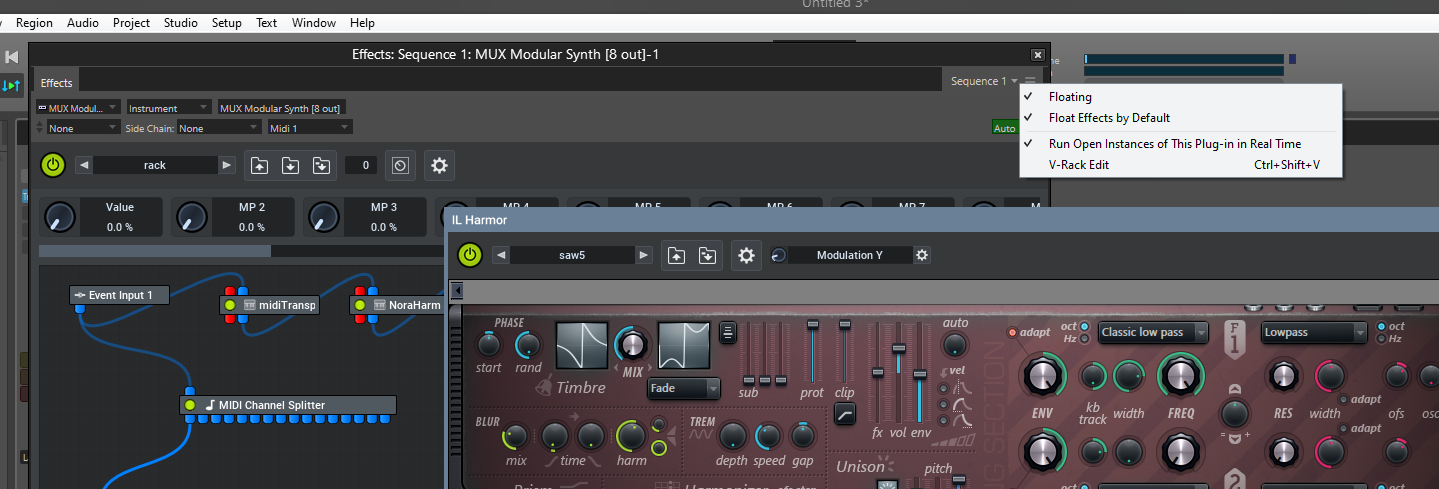Open the Effects window hamburger menu icon
The image size is (1439, 489).
[1031, 81]
